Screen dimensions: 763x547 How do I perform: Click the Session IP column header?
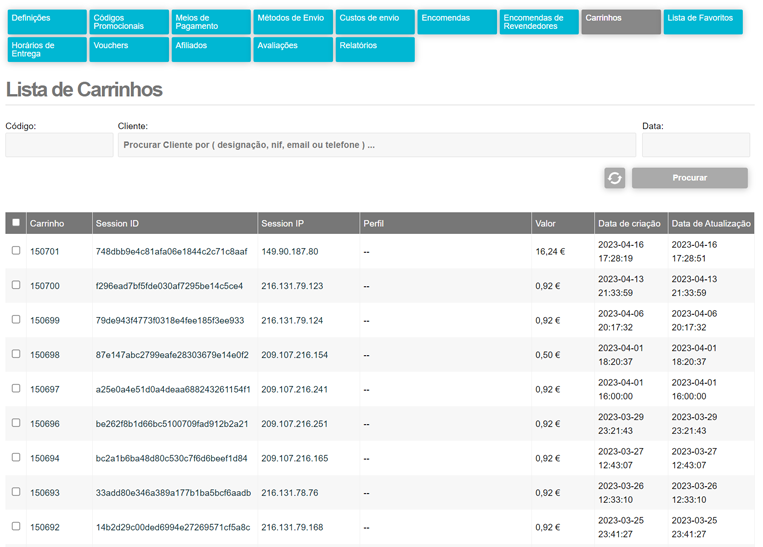(x=283, y=224)
